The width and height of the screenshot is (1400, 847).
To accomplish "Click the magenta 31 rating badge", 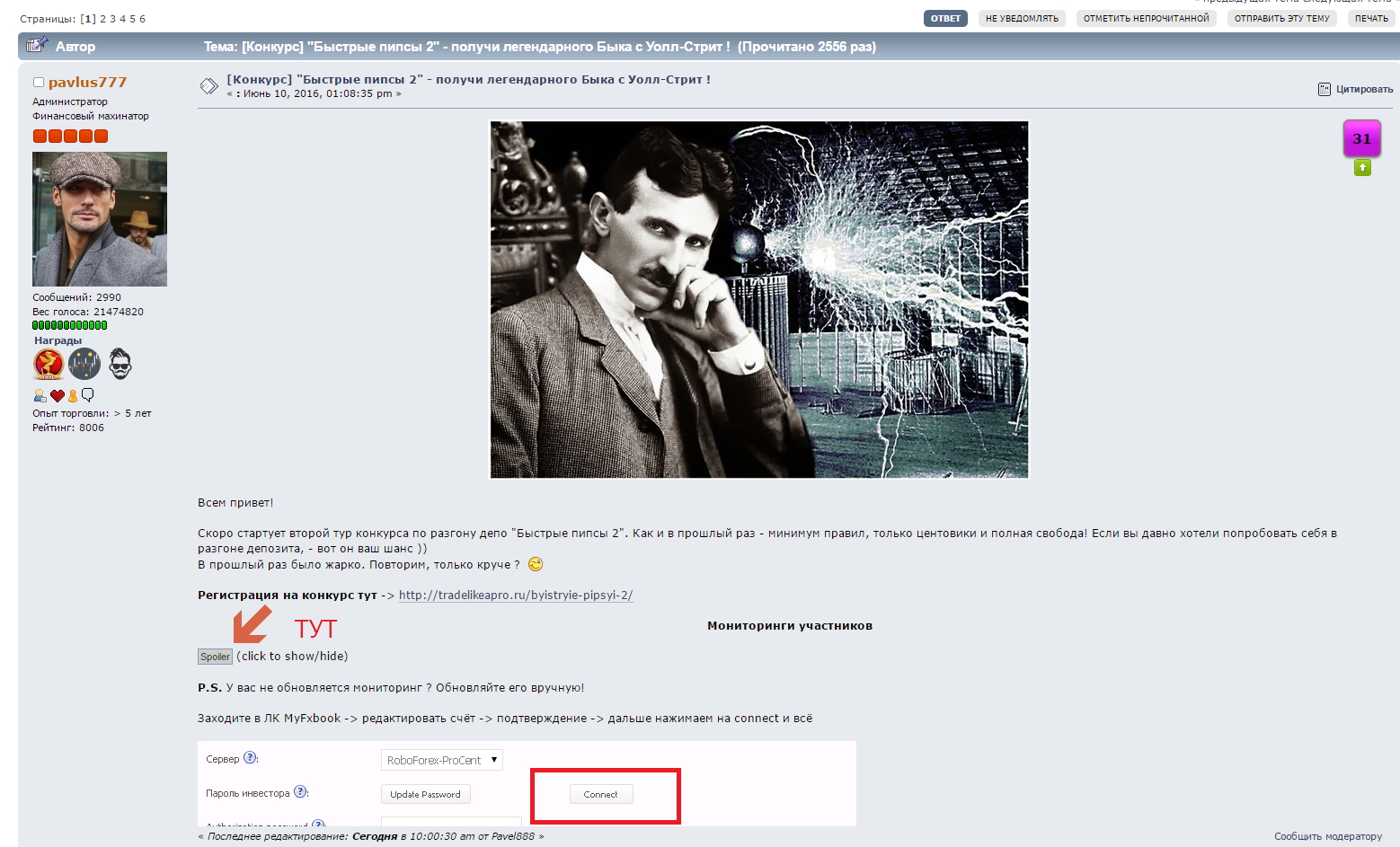I will point(1362,138).
